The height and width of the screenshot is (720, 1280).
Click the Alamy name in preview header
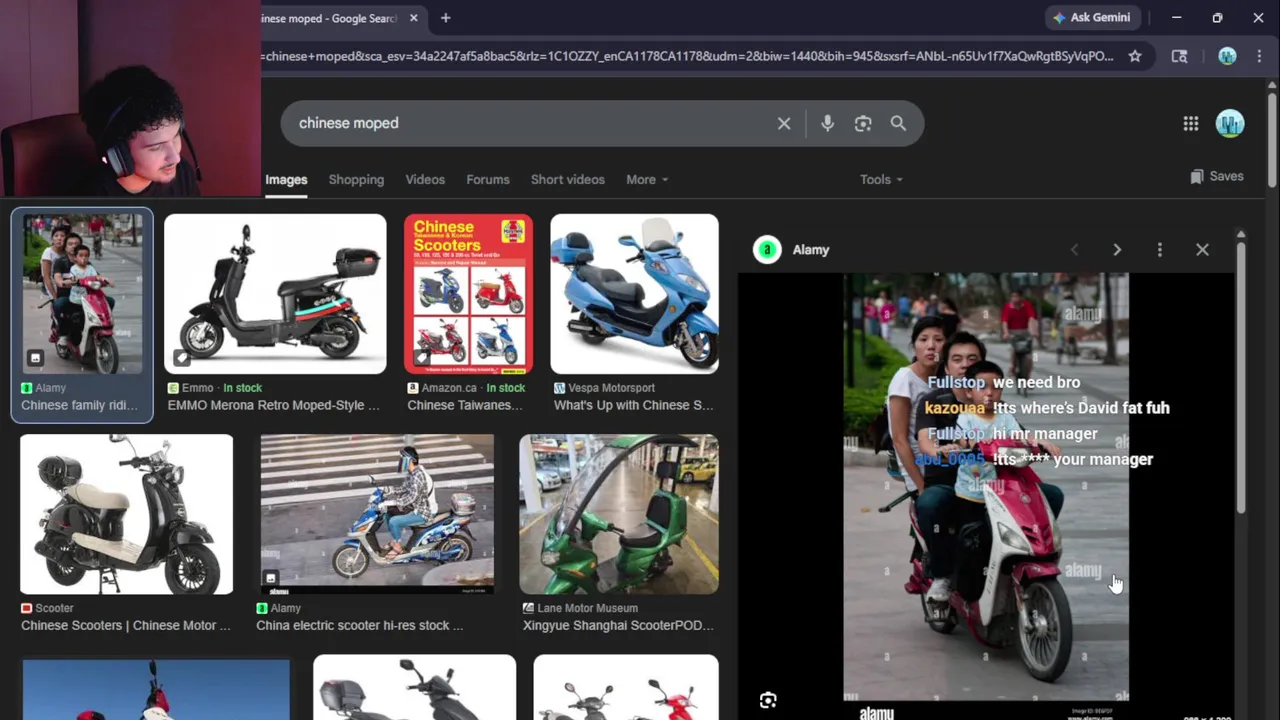tap(811, 250)
